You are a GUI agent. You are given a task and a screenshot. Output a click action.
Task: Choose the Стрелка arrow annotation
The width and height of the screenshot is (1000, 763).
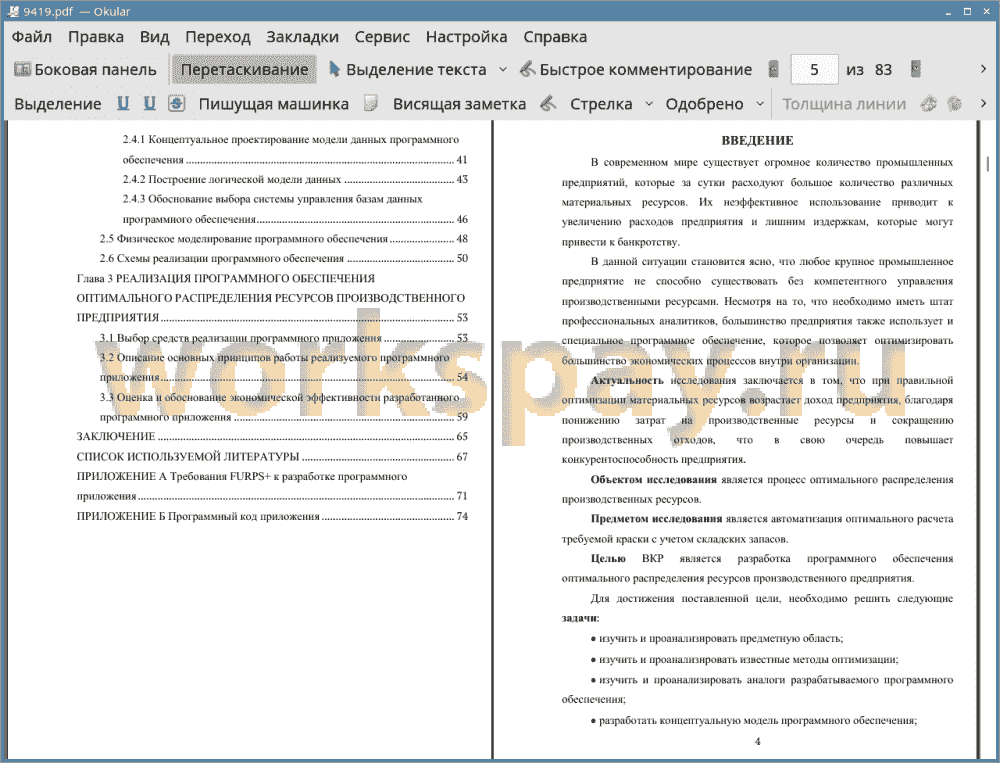click(x=601, y=104)
